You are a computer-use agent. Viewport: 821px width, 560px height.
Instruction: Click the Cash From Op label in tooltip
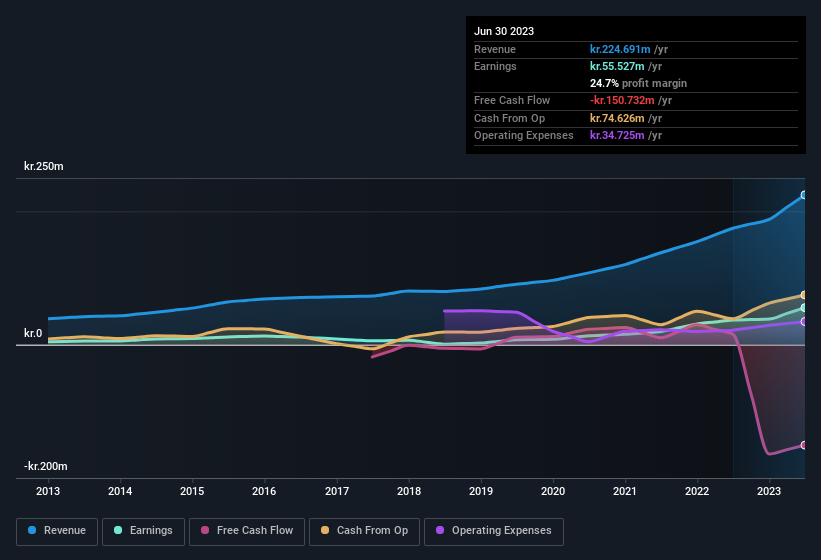(509, 118)
